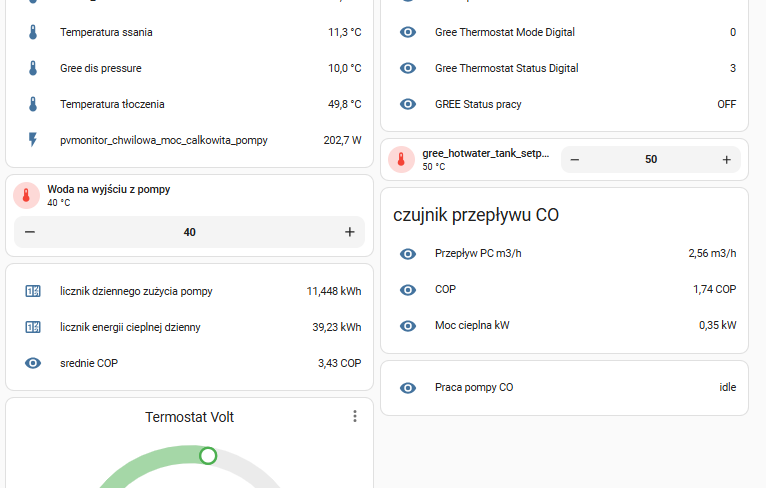Click eye icon for Przepływ PC m3/h
The width and height of the screenshot is (766, 488).
(408, 254)
